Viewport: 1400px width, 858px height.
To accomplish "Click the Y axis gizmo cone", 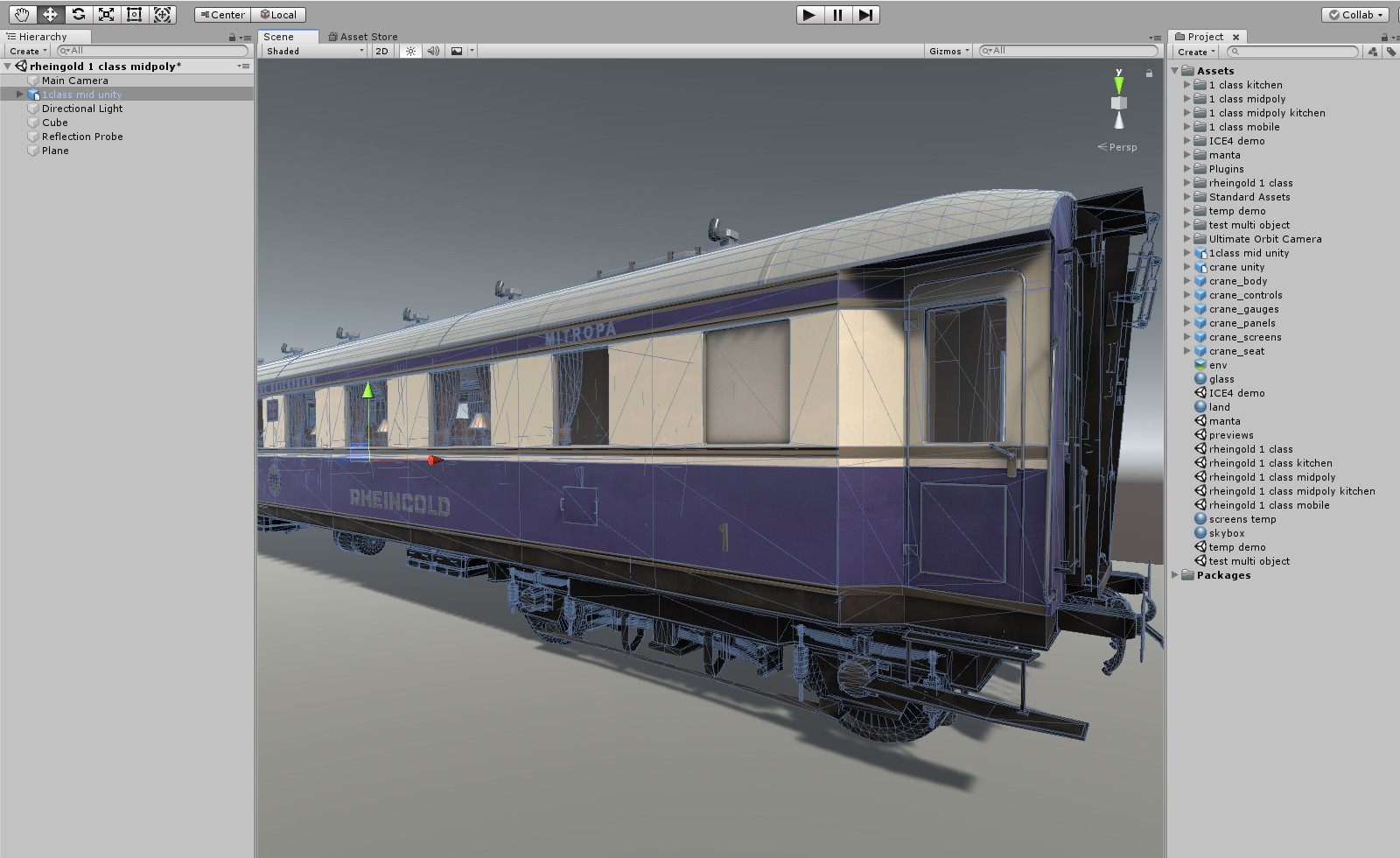I will pyautogui.click(x=1118, y=85).
